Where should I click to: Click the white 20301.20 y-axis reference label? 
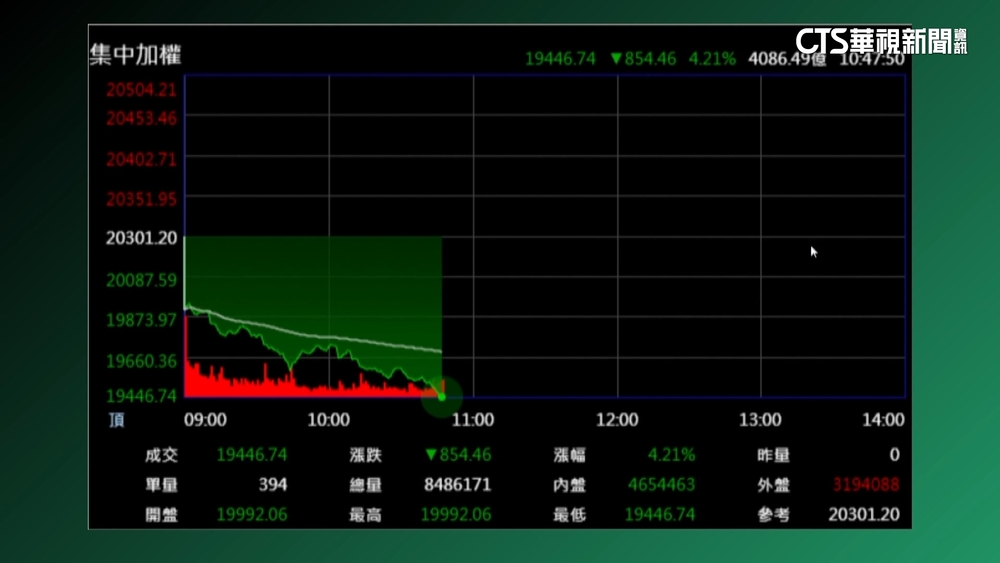[141, 238]
